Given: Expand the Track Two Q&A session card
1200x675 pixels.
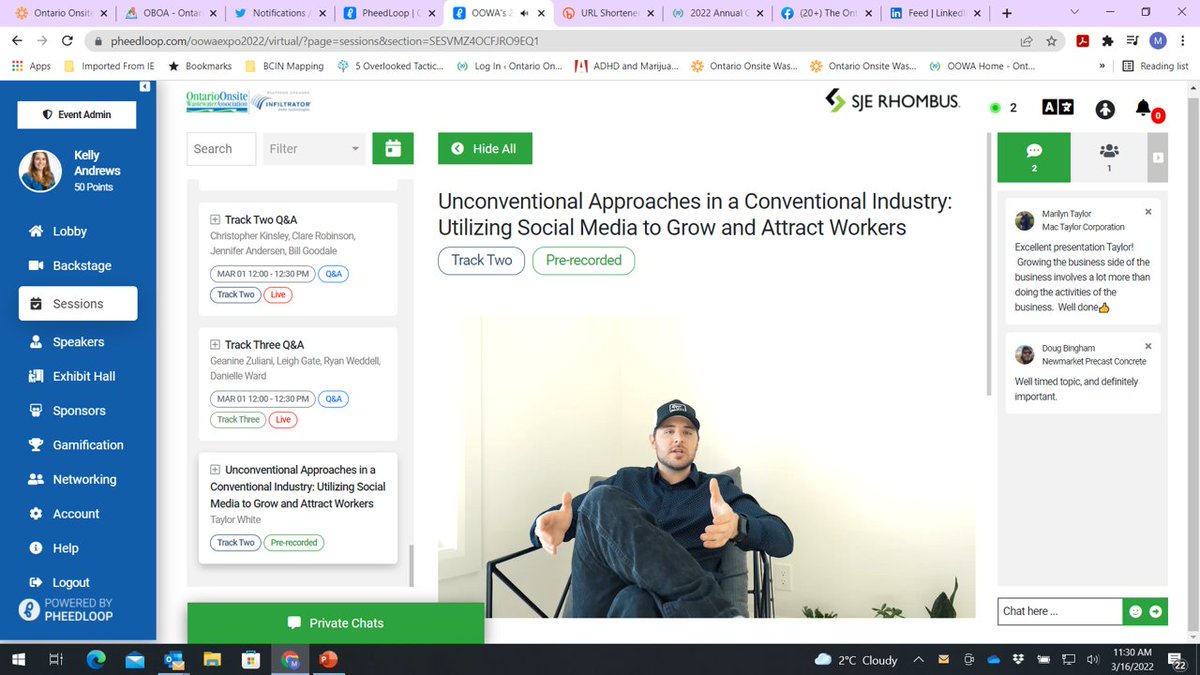Looking at the screenshot, I should pyautogui.click(x=213, y=218).
